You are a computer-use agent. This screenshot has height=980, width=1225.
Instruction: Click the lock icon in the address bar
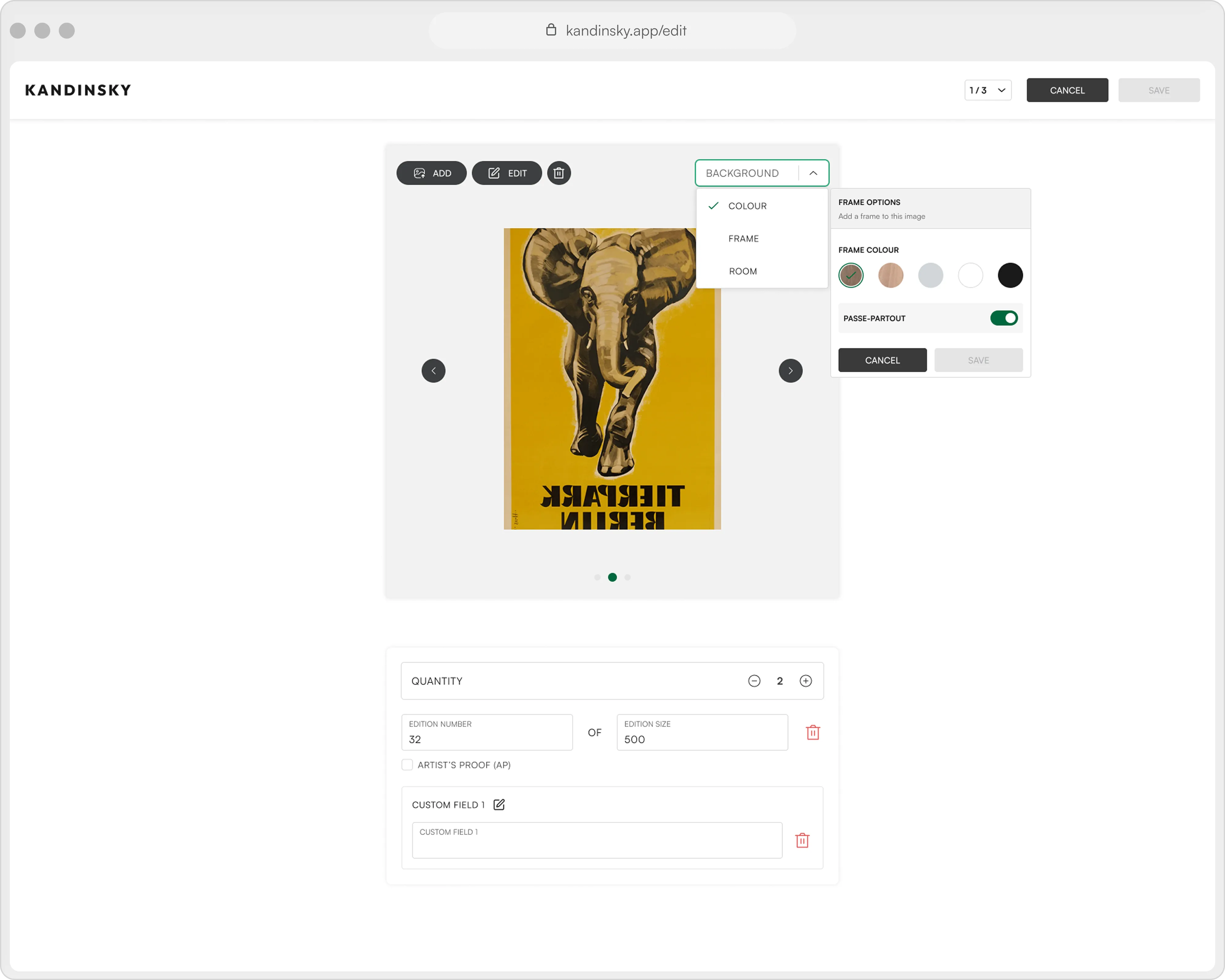pos(551,29)
